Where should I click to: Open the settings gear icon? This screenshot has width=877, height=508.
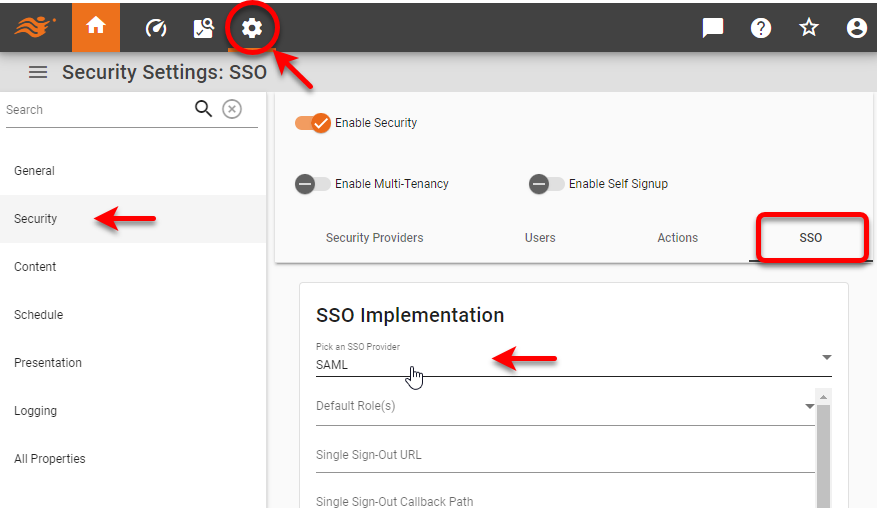click(x=252, y=28)
